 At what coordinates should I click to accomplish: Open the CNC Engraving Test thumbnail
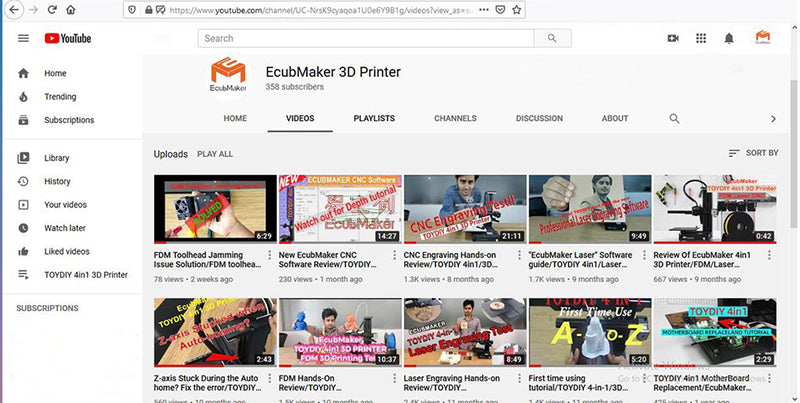coord(465,209)
